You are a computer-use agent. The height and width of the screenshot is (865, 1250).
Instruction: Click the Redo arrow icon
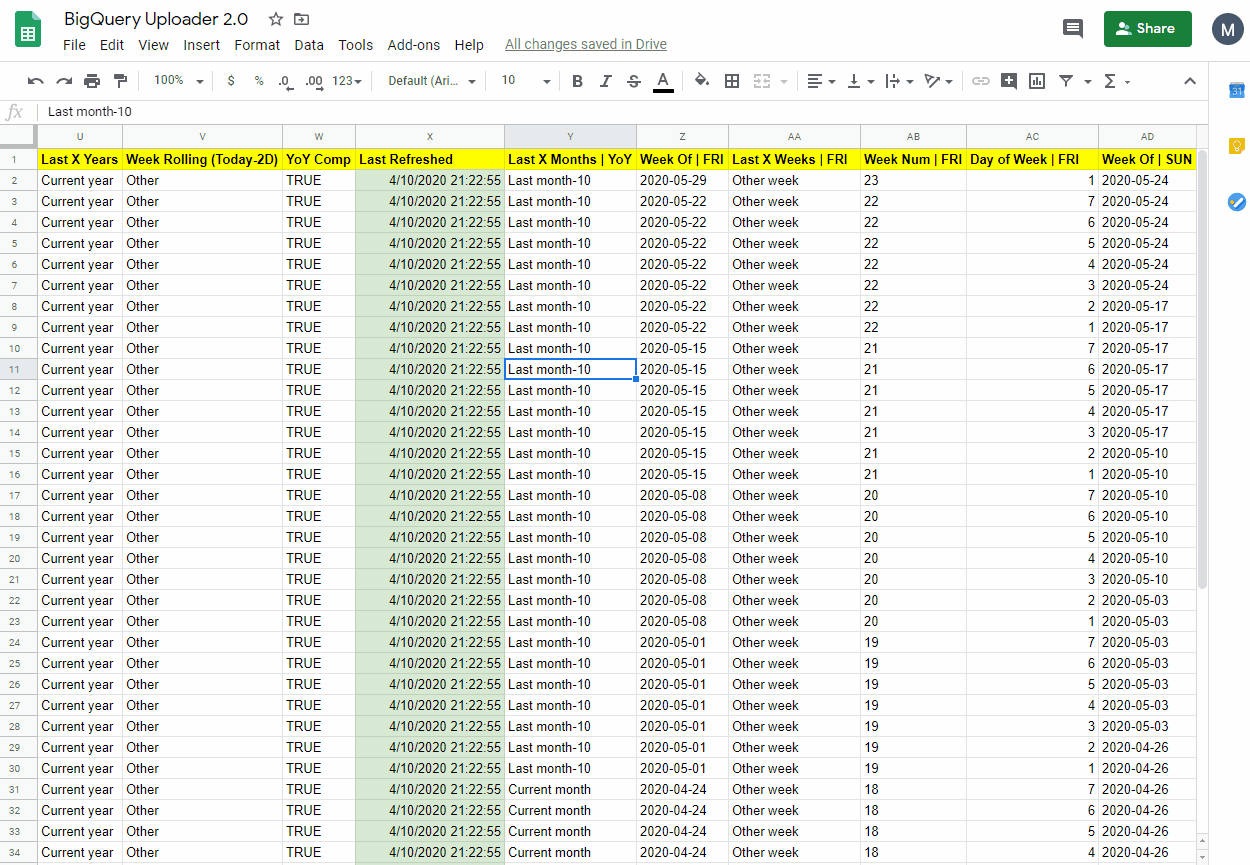[64, 81]
